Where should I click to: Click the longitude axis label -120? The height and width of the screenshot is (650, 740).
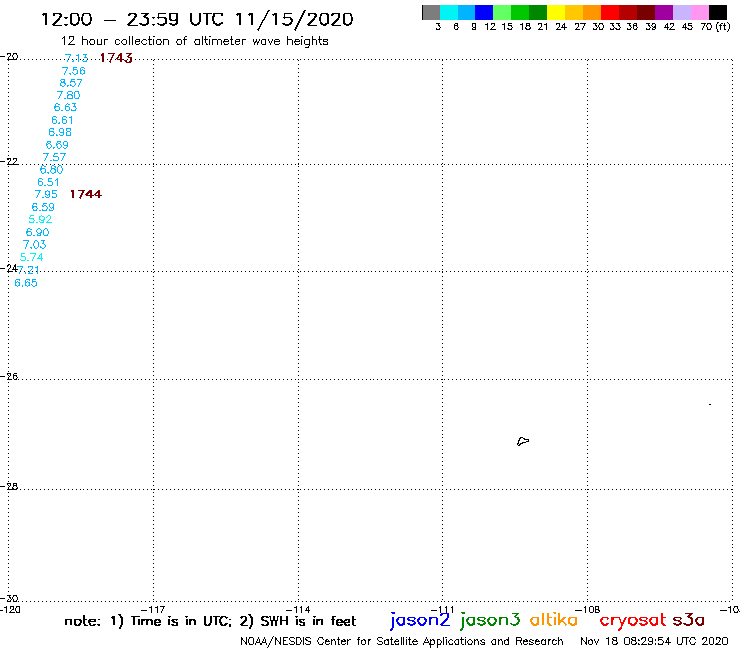(10, 609)
